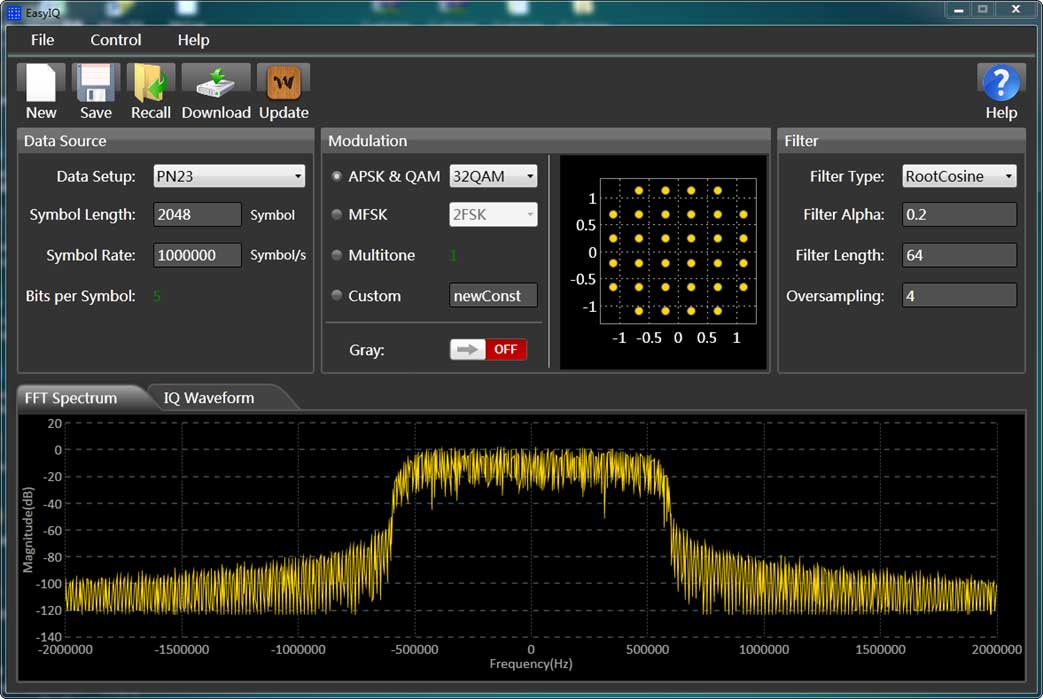Switch to the IQ Waveform tab

209,398
